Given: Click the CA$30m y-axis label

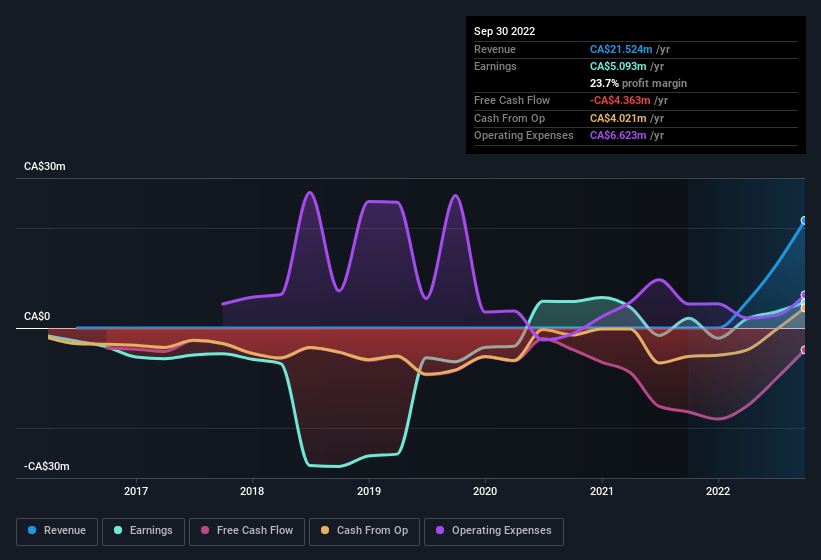Looking at the screenshot, I should coord(45,166).
